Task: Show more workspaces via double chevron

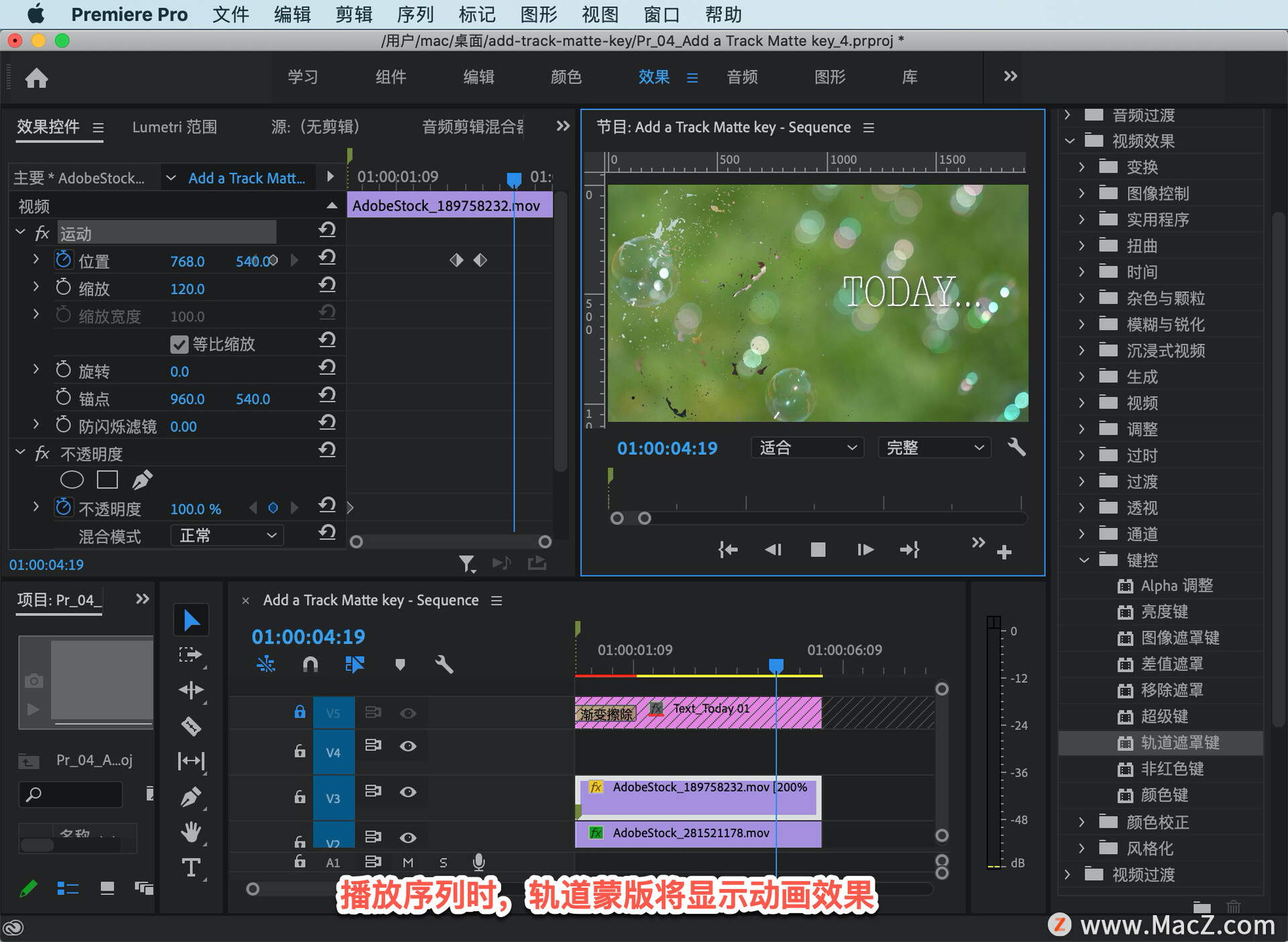Action: [1010, 76]
